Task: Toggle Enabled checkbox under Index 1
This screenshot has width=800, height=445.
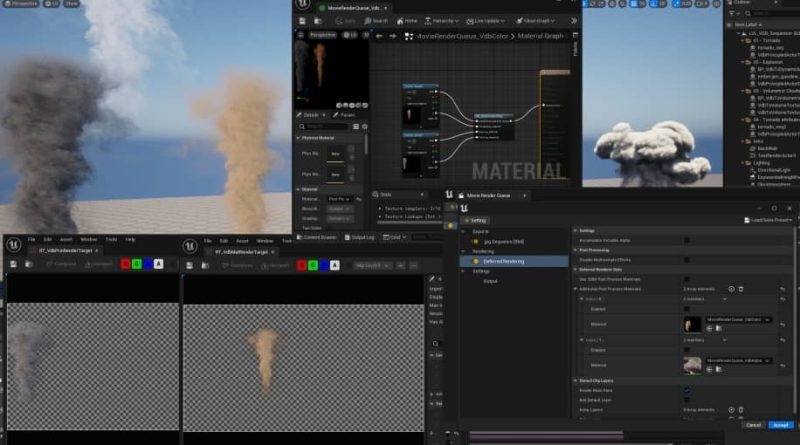Action: pos(687,350)
